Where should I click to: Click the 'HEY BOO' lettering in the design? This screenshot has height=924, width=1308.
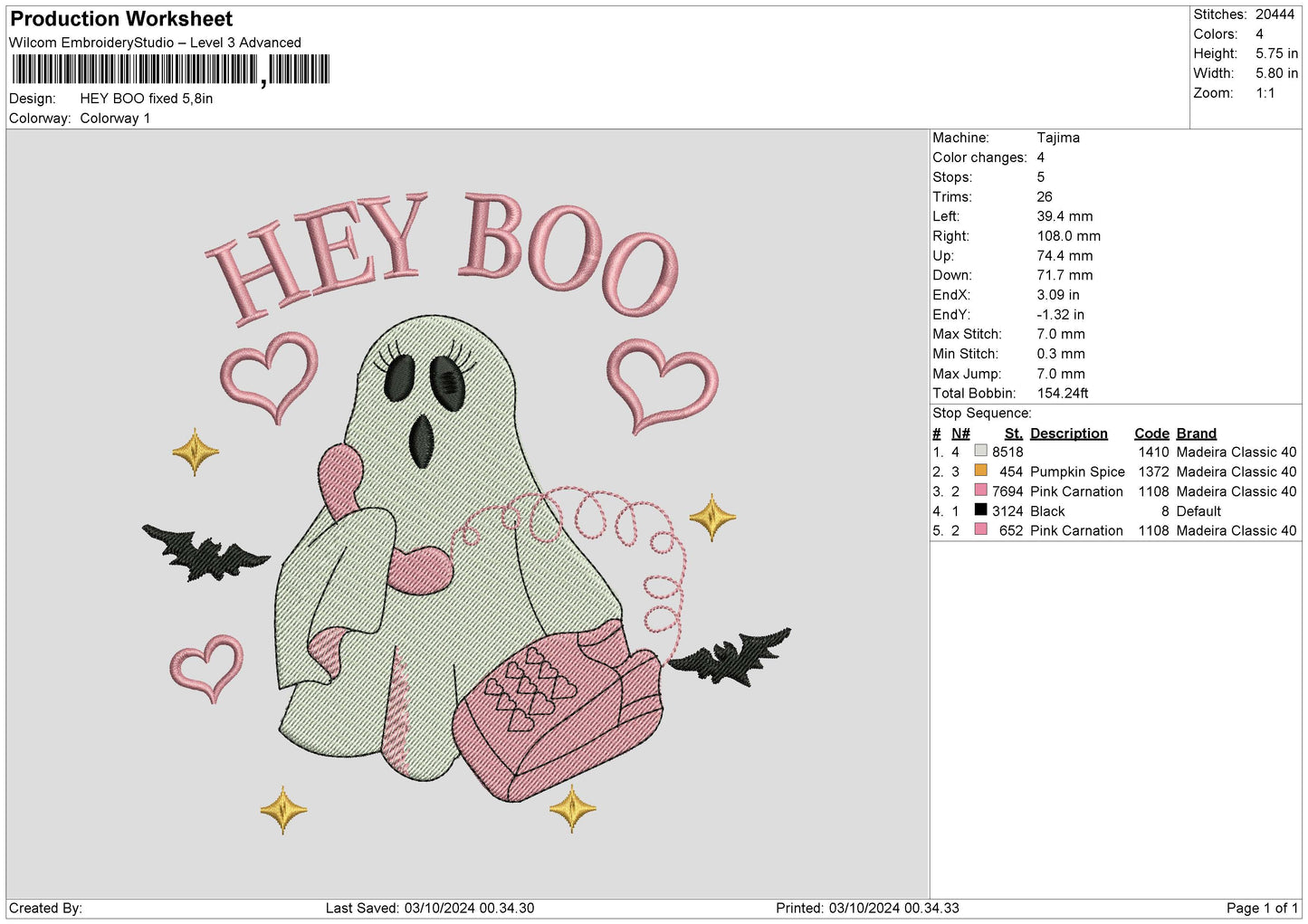[443, 257]
